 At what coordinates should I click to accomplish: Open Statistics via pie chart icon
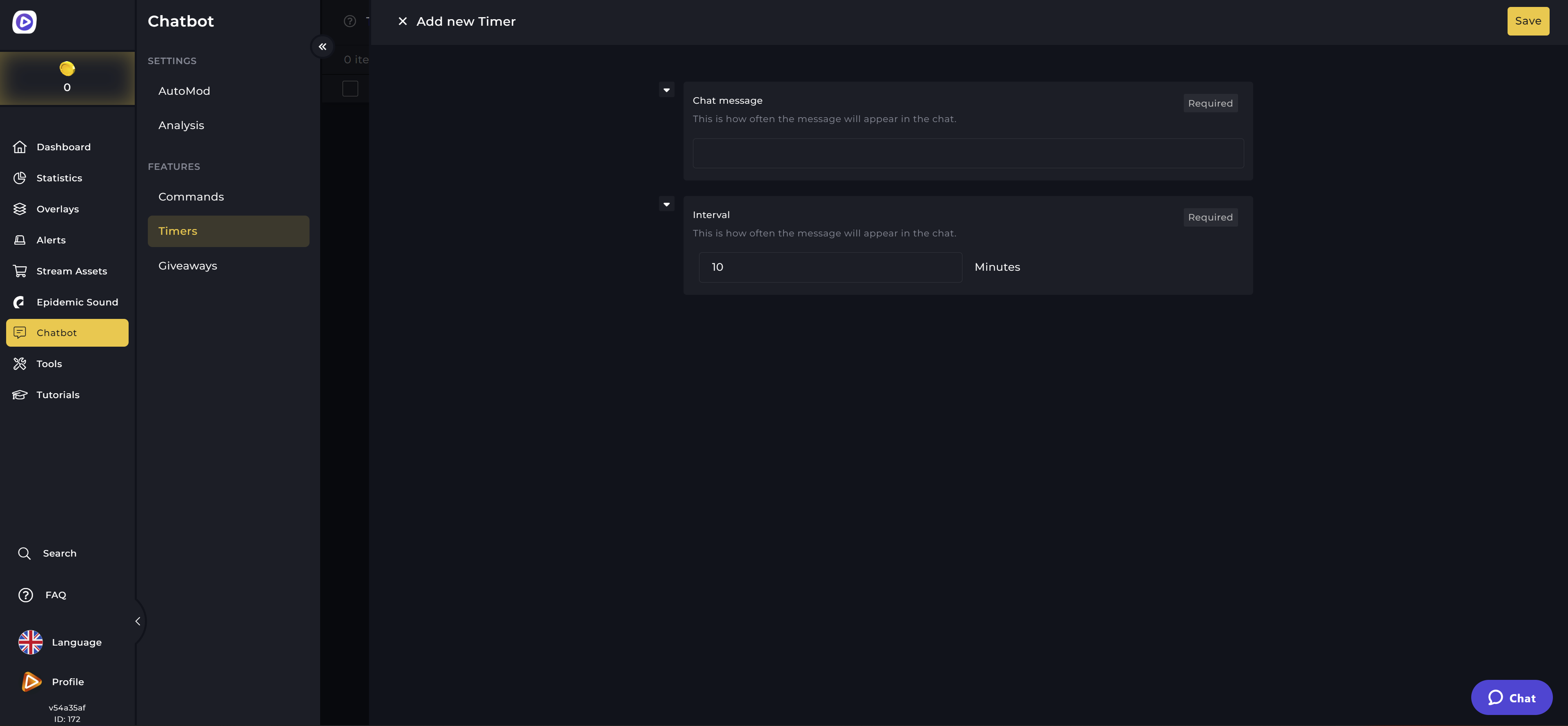pyautogui.click(x=20, y=178)
